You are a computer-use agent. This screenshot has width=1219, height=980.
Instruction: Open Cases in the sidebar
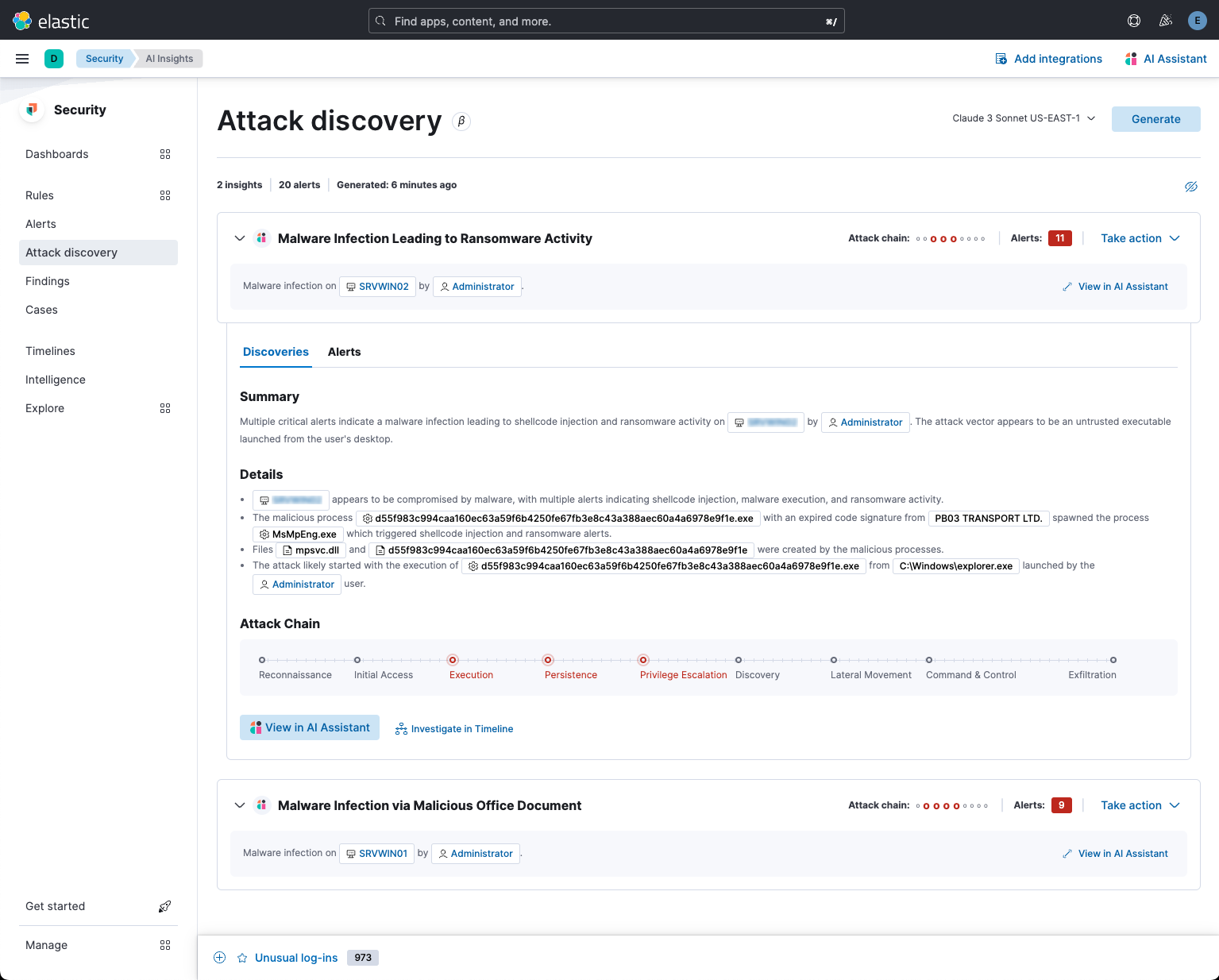41,310
